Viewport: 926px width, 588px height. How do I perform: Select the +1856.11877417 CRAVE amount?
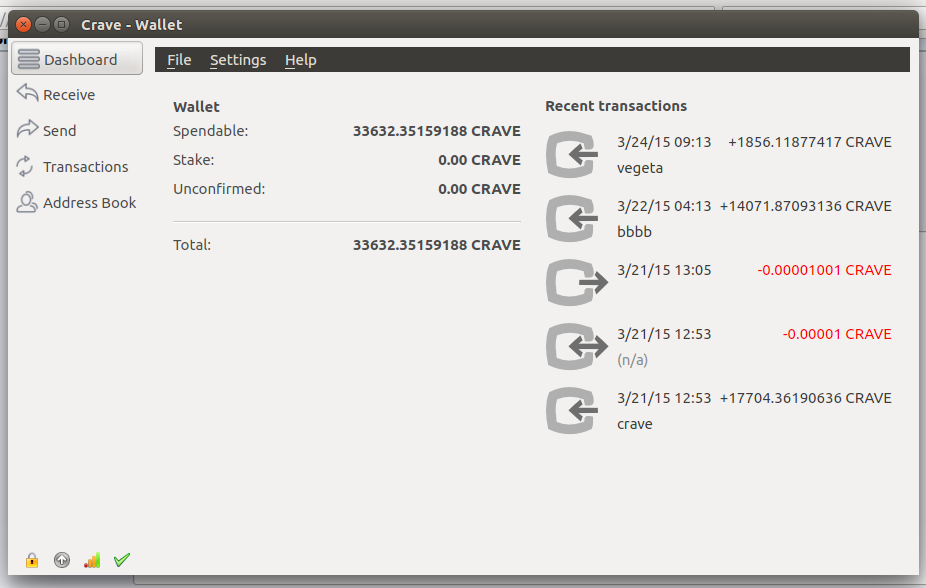[x=810, y=142]
